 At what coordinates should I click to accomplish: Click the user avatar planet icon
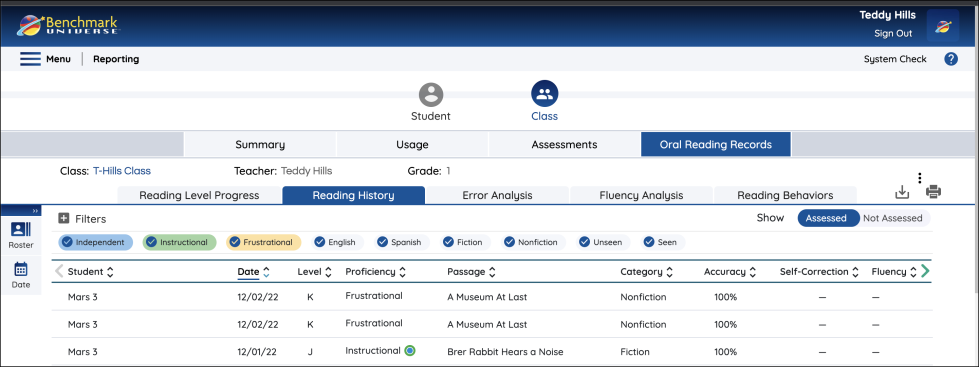[943, 26]
